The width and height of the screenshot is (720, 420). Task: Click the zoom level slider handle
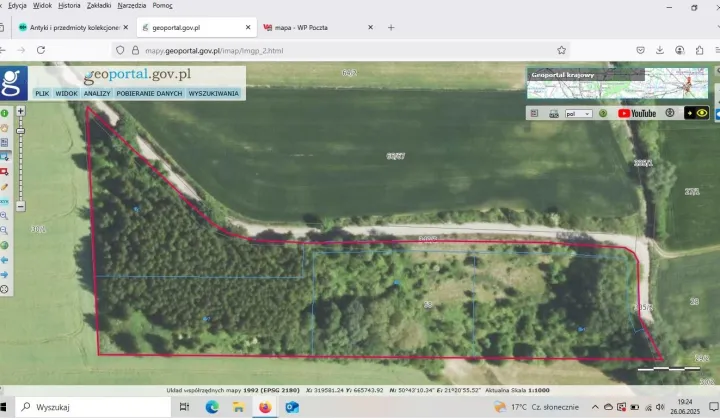(20, 129)
